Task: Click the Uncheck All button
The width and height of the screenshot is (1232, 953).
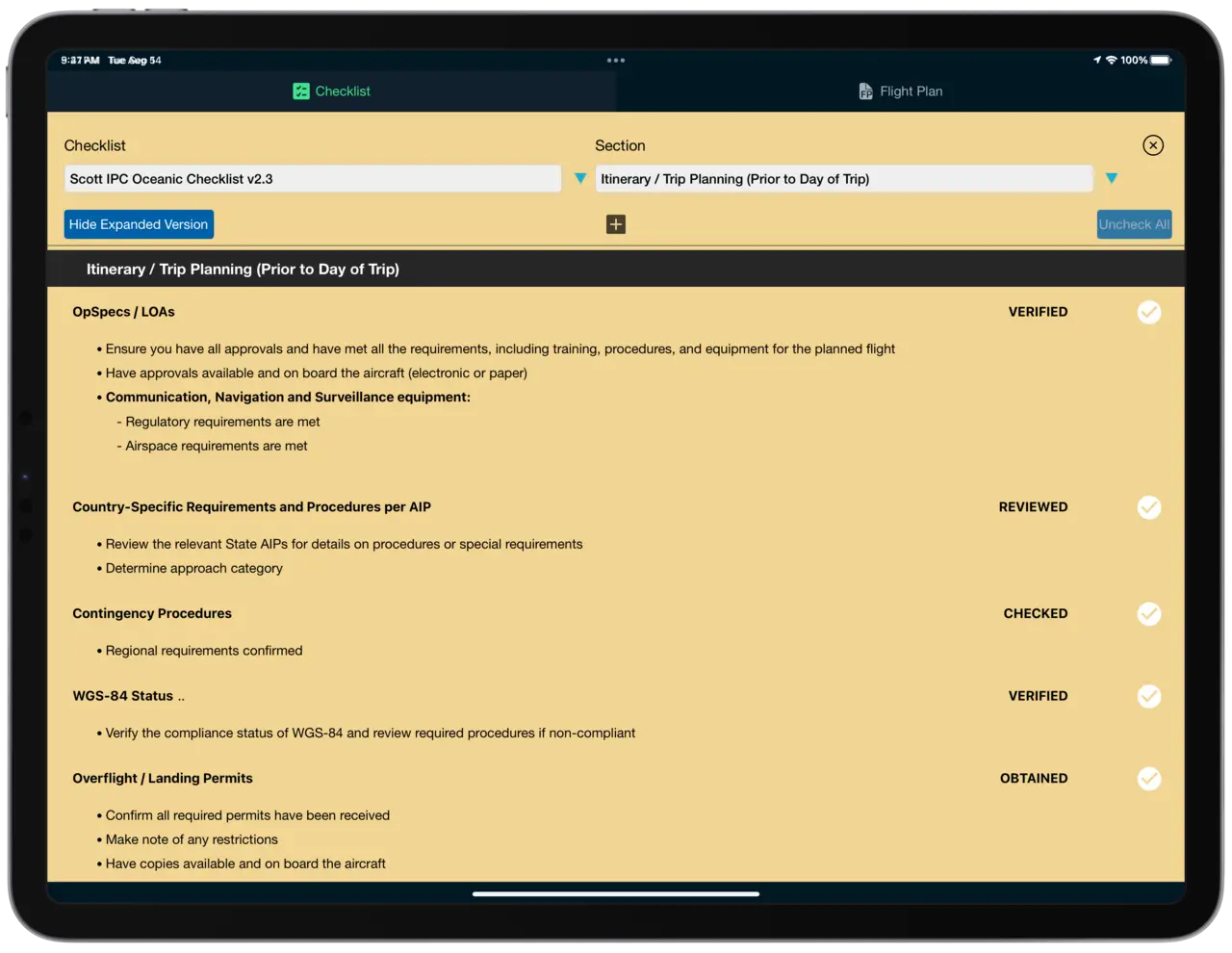Action: (1134, 224)
